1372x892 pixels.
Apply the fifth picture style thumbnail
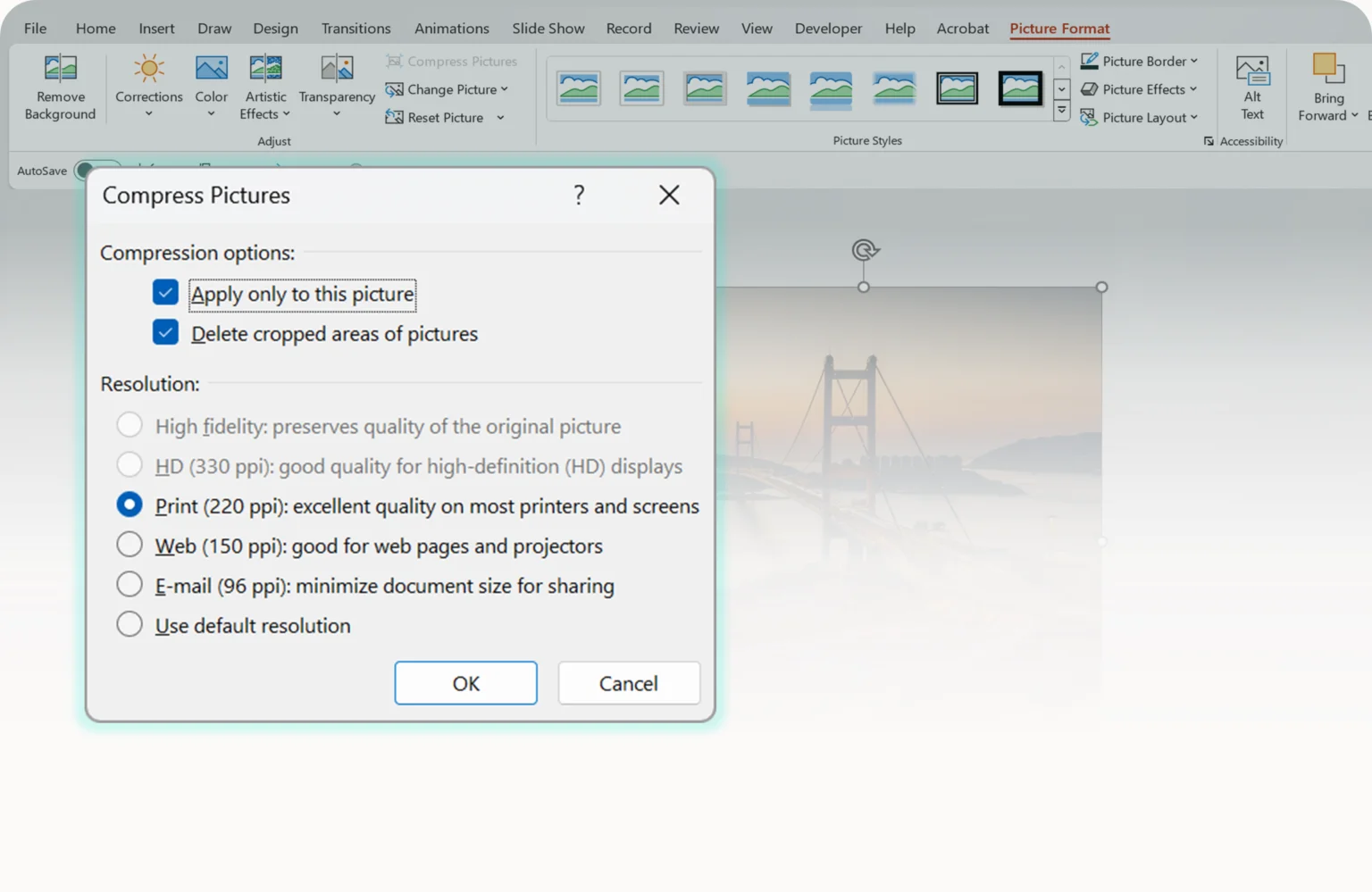coord(831,89)
